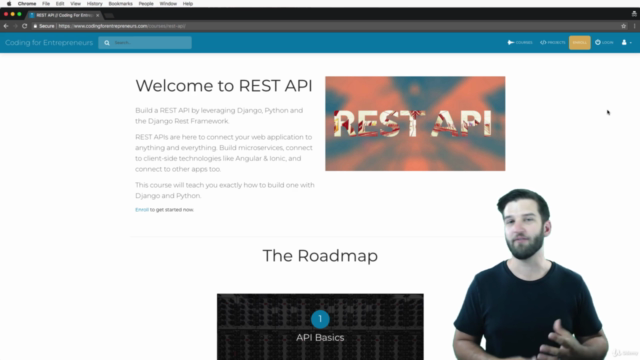Click Login in the navbar
Viewport: 640px width, 360px height.
[604, 42]
